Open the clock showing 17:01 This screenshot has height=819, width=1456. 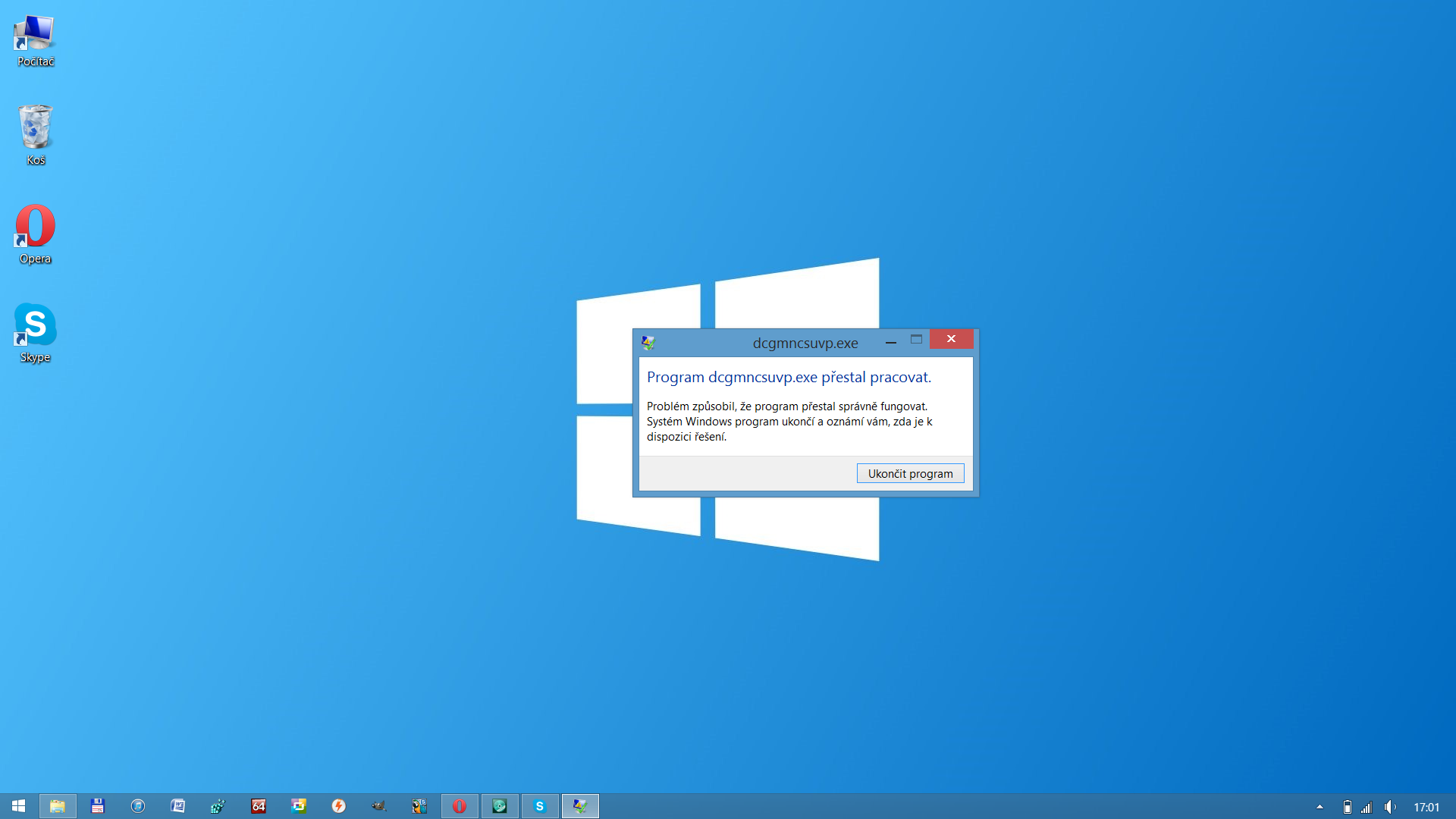(x=1426, y=807)
